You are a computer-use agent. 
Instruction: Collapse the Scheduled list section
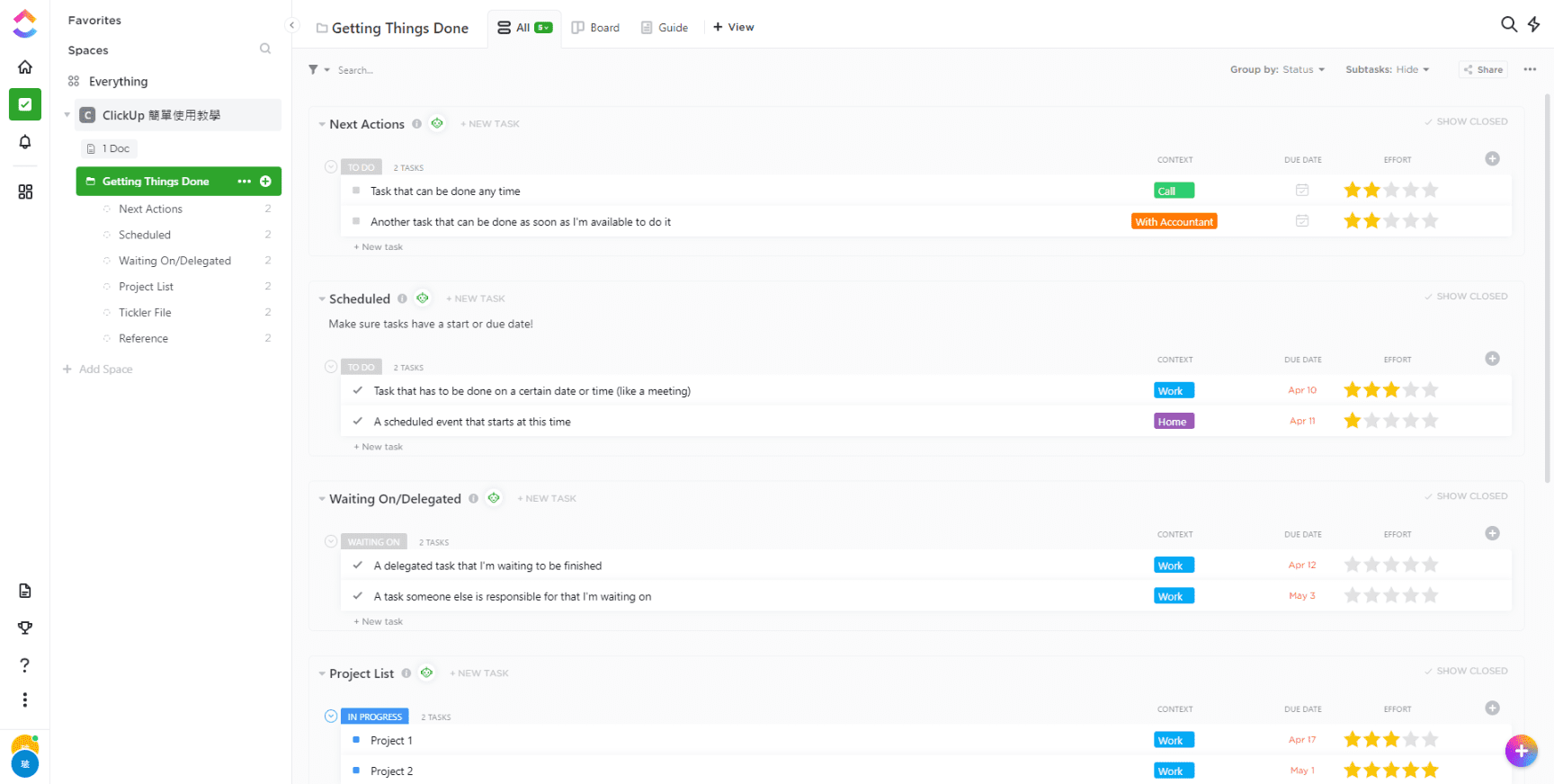(322, 299)
